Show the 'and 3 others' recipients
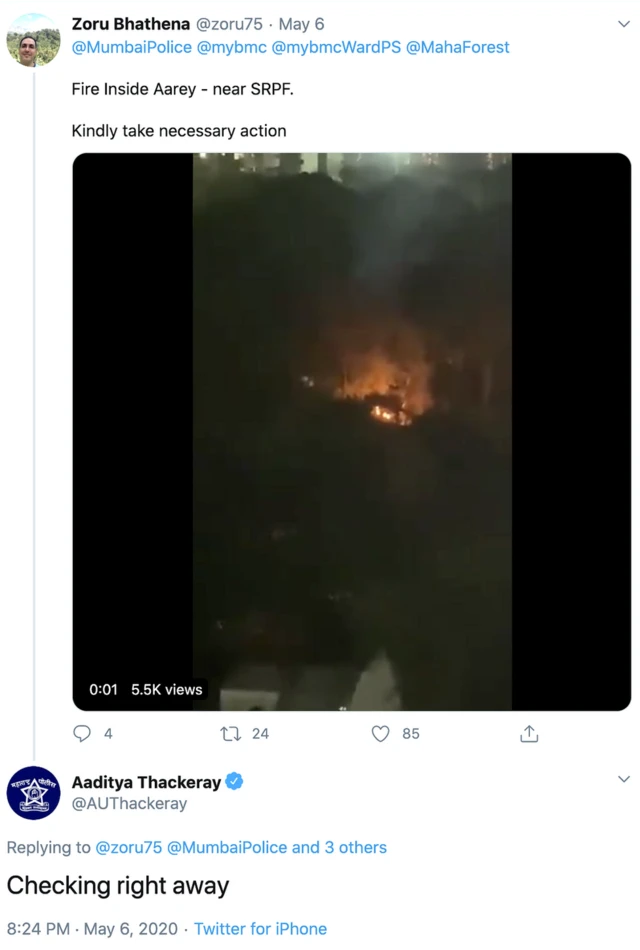 pyautogui.click(x=339, y=847)
